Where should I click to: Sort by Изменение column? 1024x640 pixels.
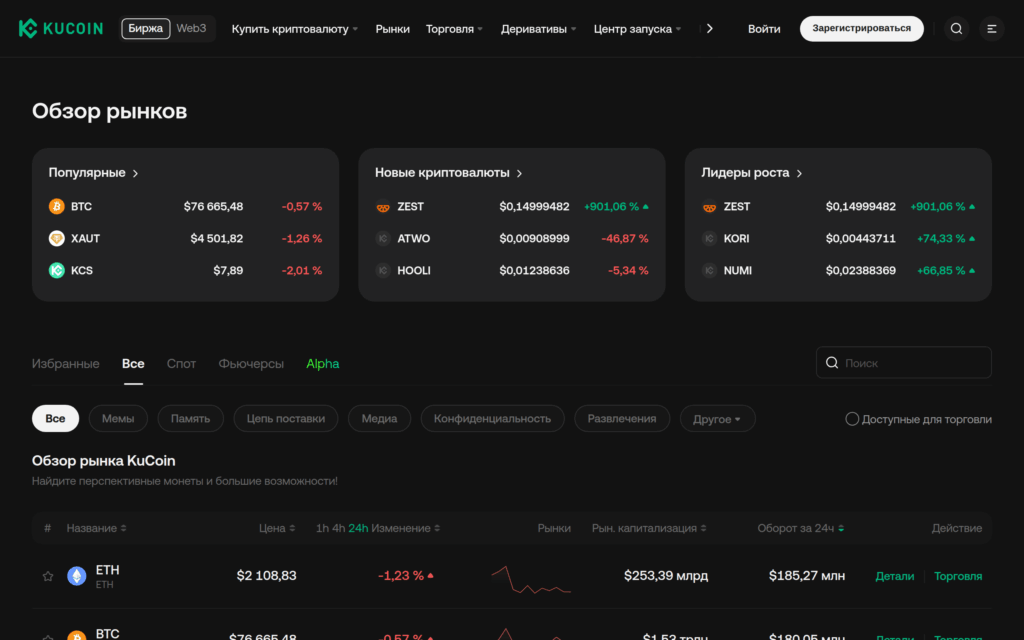click(405, 528)
